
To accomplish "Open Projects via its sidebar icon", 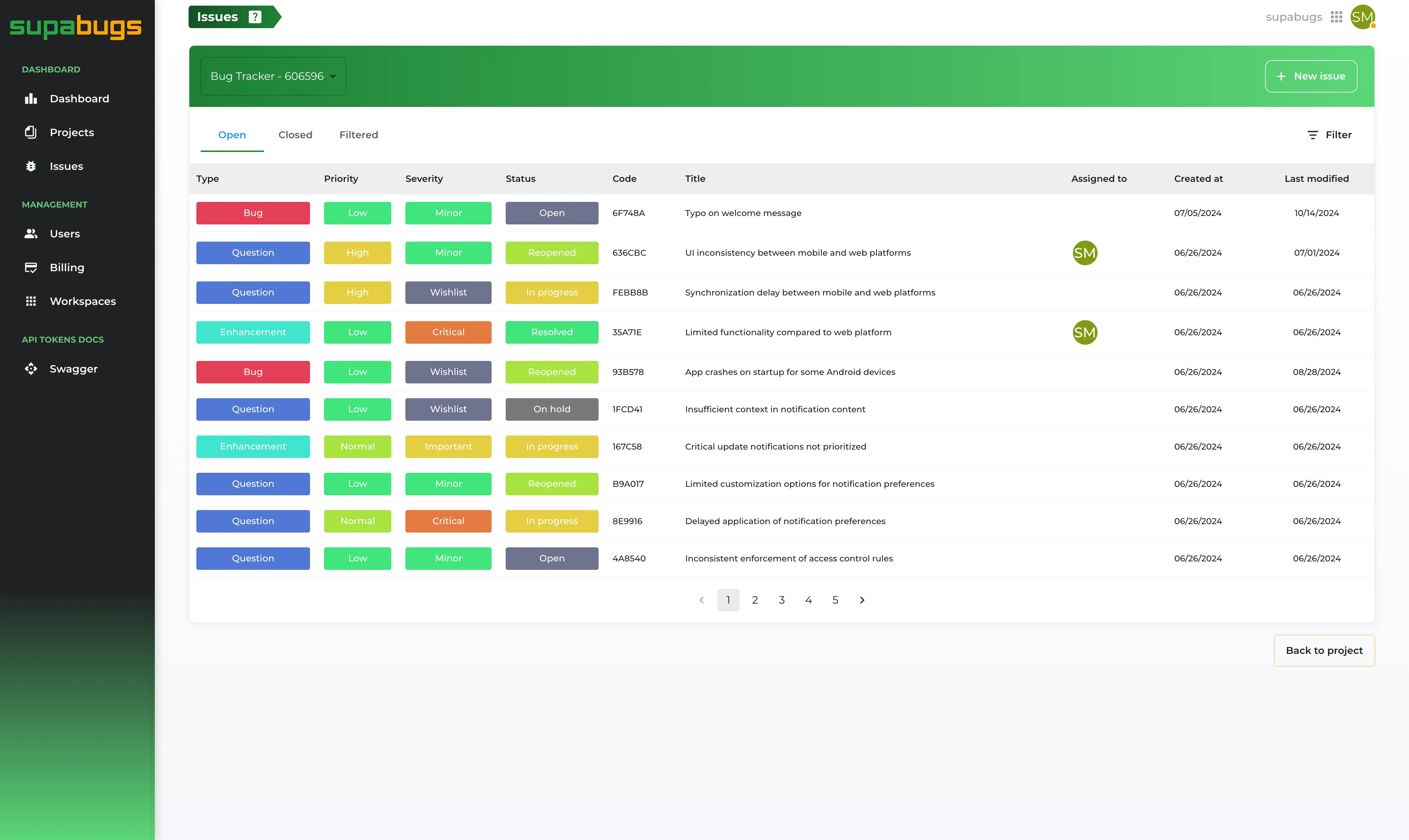I will (x=31, y=133).
